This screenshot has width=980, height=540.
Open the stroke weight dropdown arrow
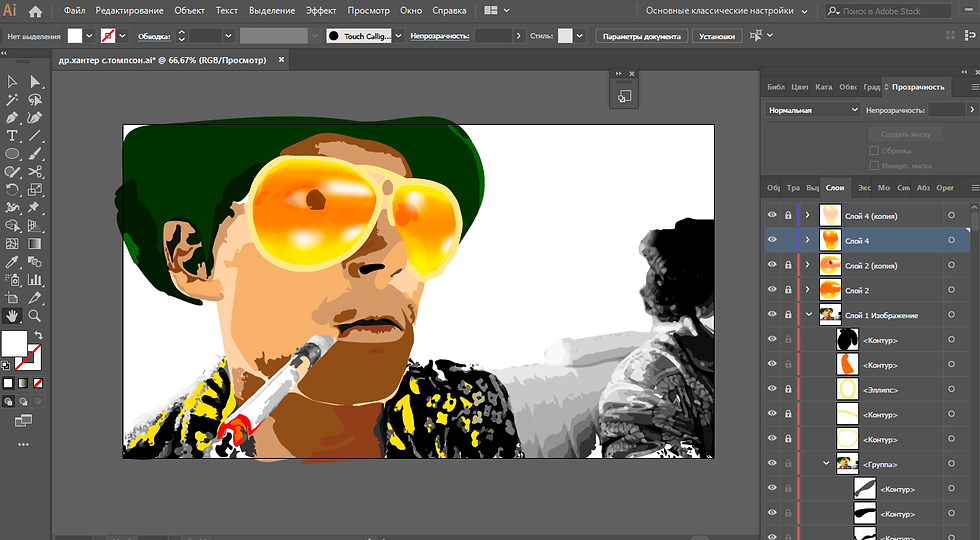tap(228, 36)
